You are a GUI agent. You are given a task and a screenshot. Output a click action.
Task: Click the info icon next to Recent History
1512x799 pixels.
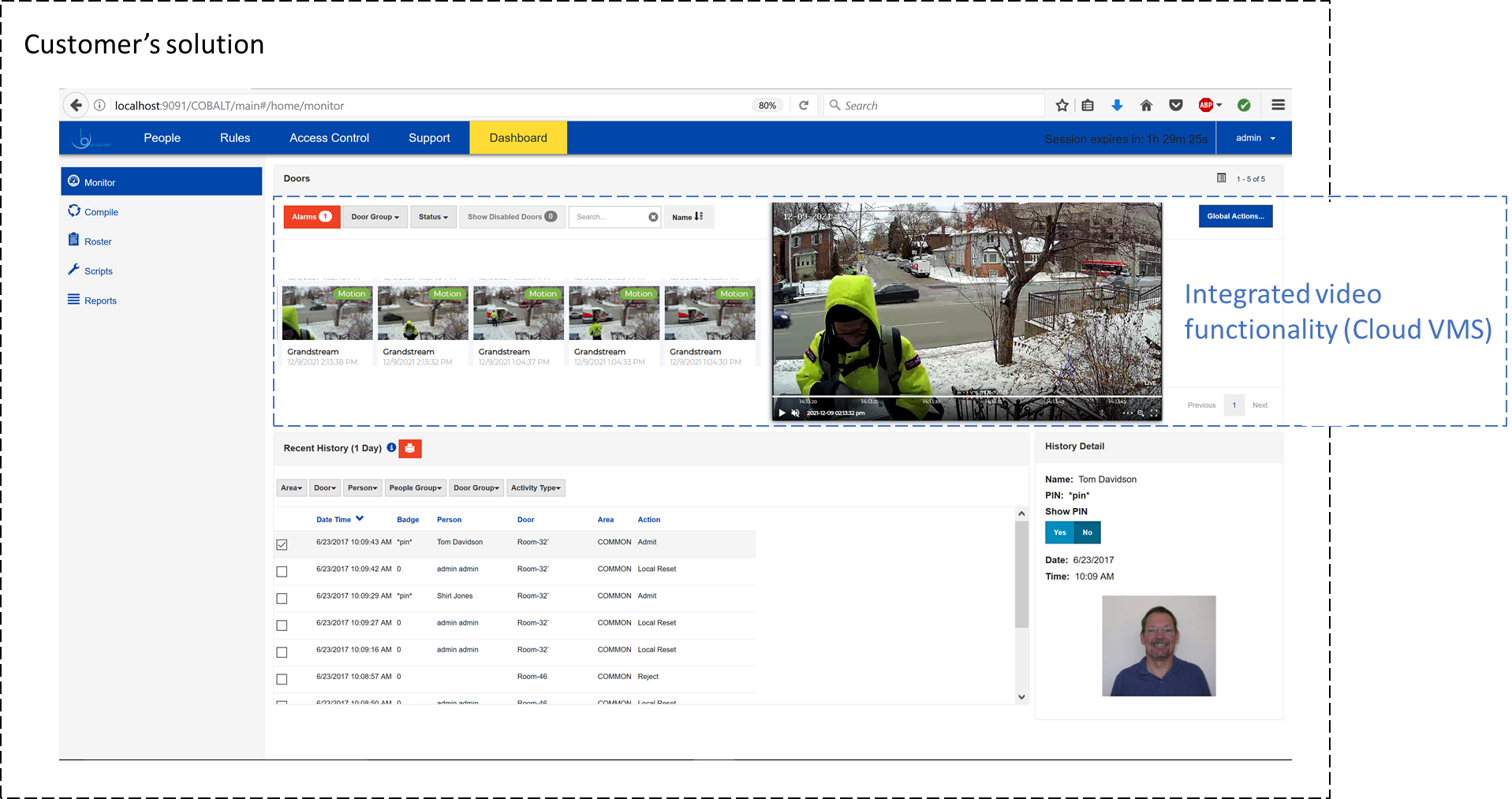[x=391, y=448]
